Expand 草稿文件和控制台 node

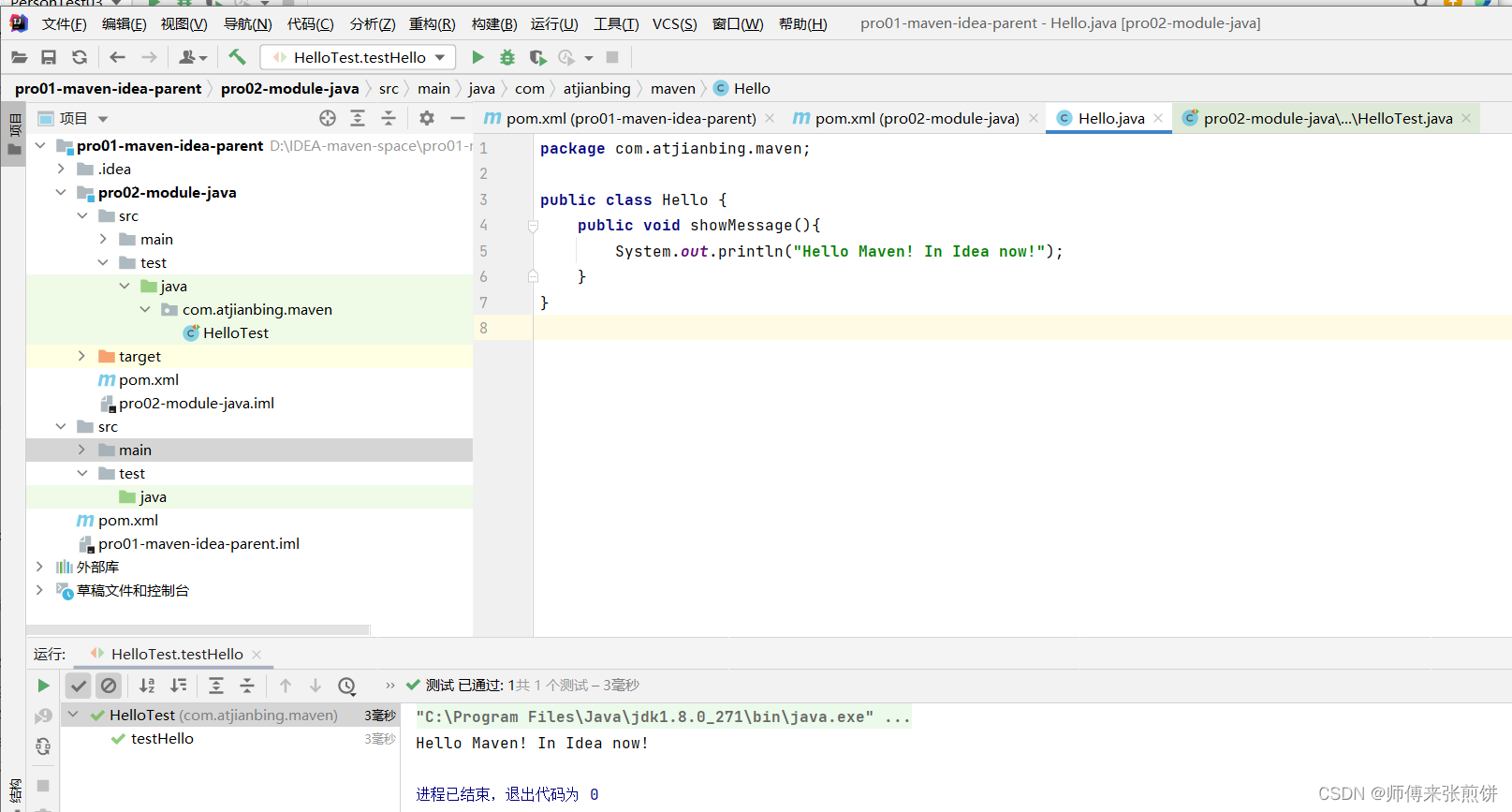coord(39,590)
